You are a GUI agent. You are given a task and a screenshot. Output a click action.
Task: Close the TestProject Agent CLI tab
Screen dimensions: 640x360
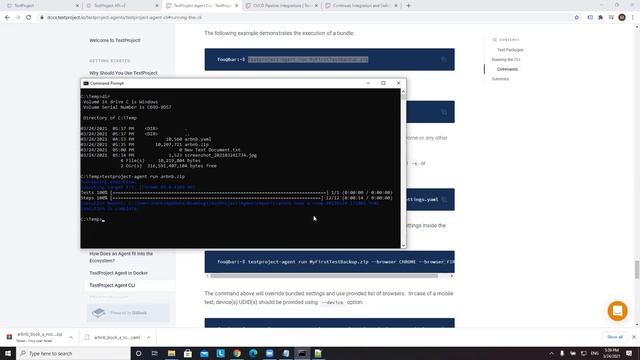tap(237, 6)
